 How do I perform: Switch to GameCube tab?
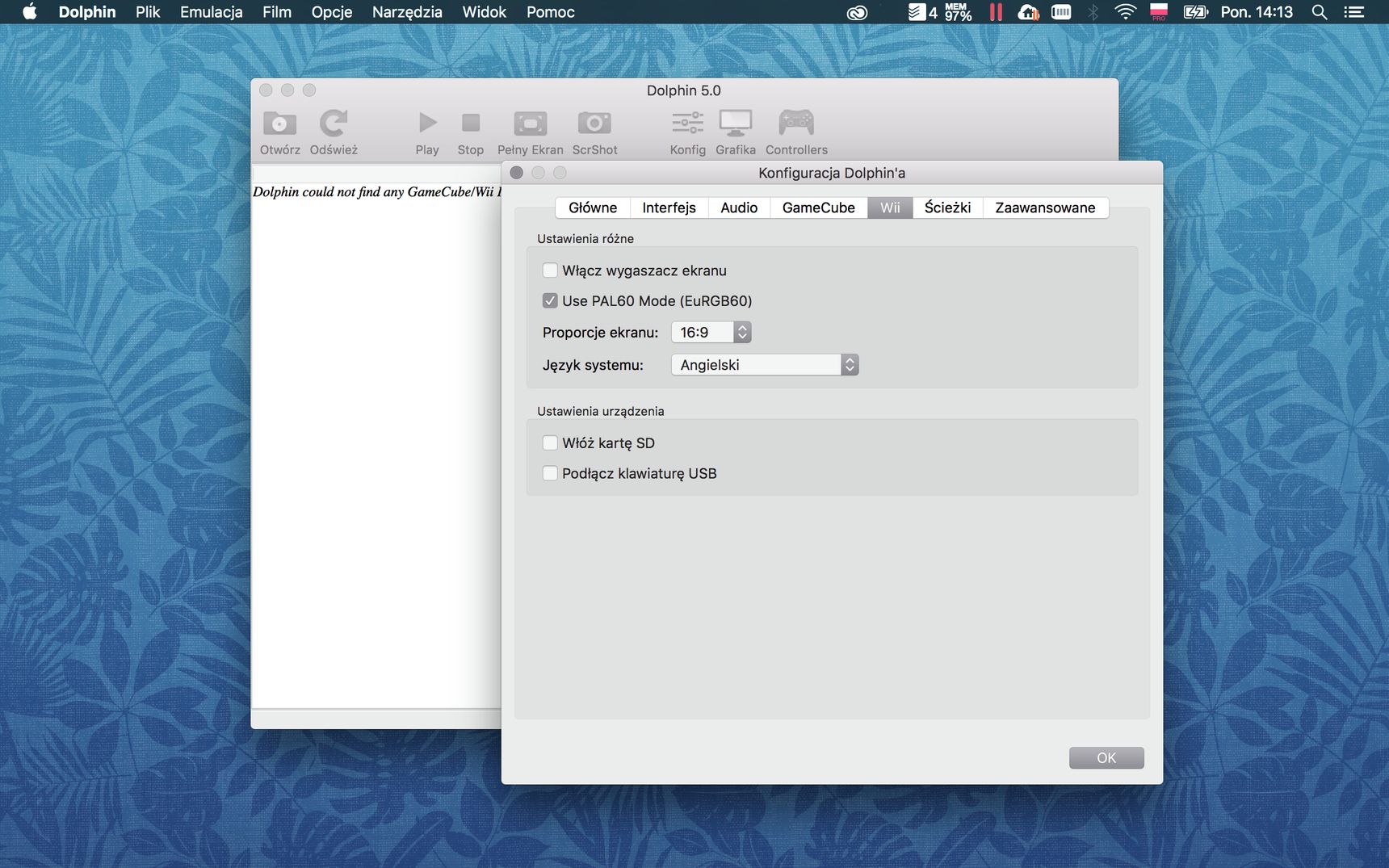tap(818, 208)
